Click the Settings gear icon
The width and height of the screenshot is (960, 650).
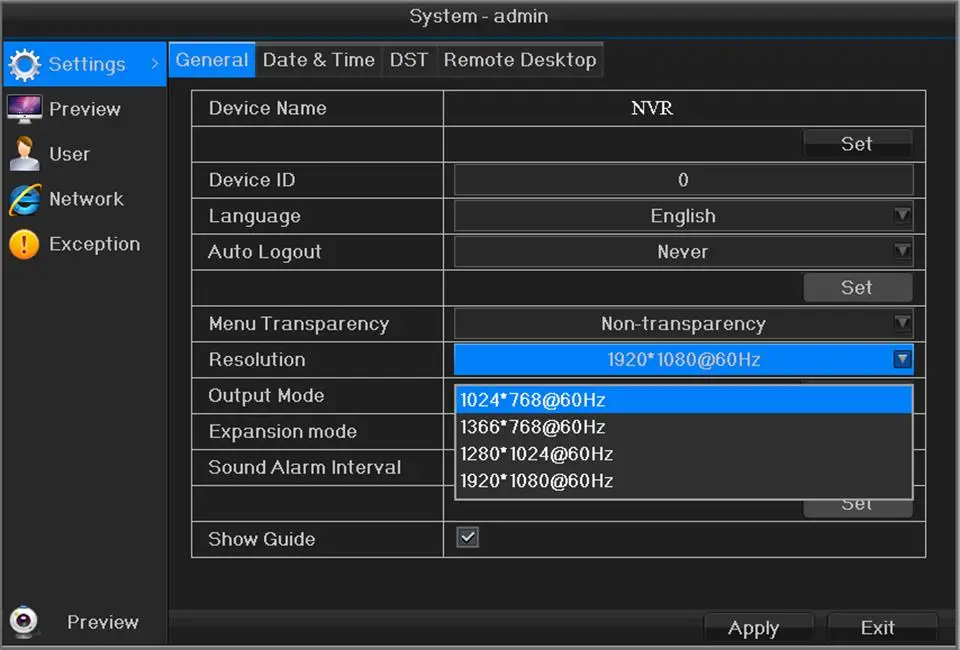(24, 64)
